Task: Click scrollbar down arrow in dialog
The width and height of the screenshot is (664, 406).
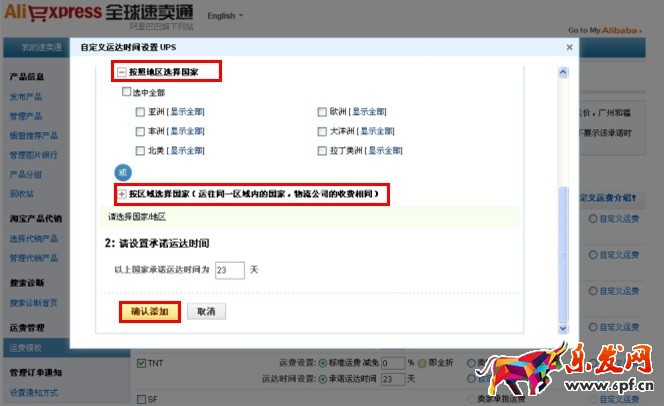Action: pyautogui.click(x=563, y=328)
